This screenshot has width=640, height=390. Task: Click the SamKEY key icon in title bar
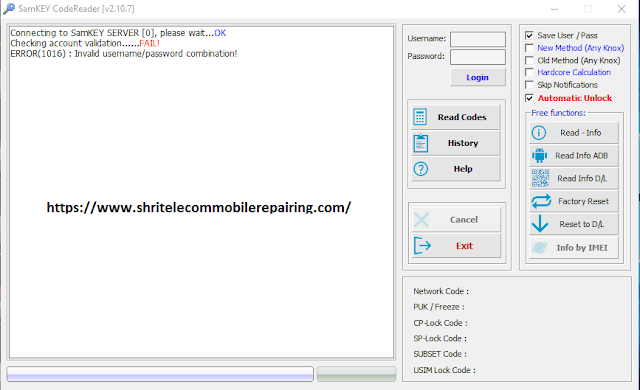coord(9,9)
